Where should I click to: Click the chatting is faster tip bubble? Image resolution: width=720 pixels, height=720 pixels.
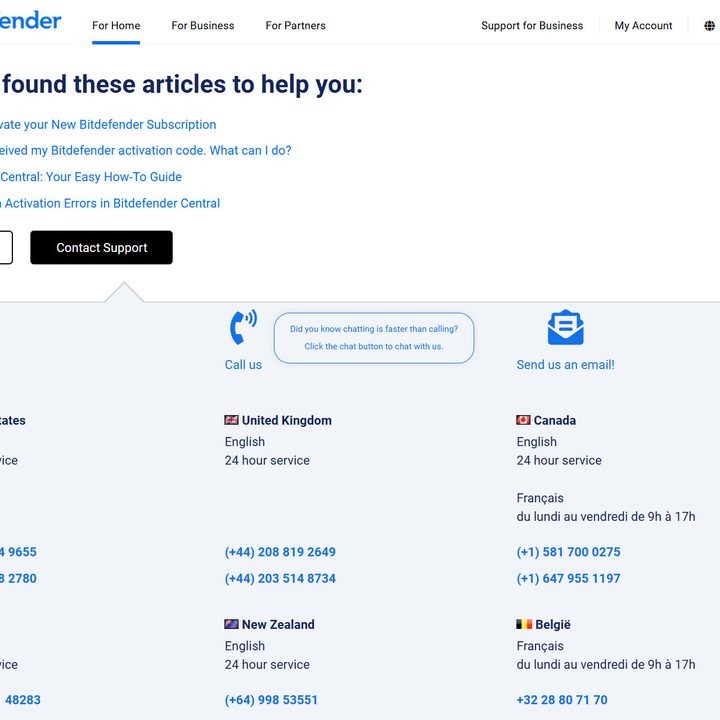coord(374,338)
